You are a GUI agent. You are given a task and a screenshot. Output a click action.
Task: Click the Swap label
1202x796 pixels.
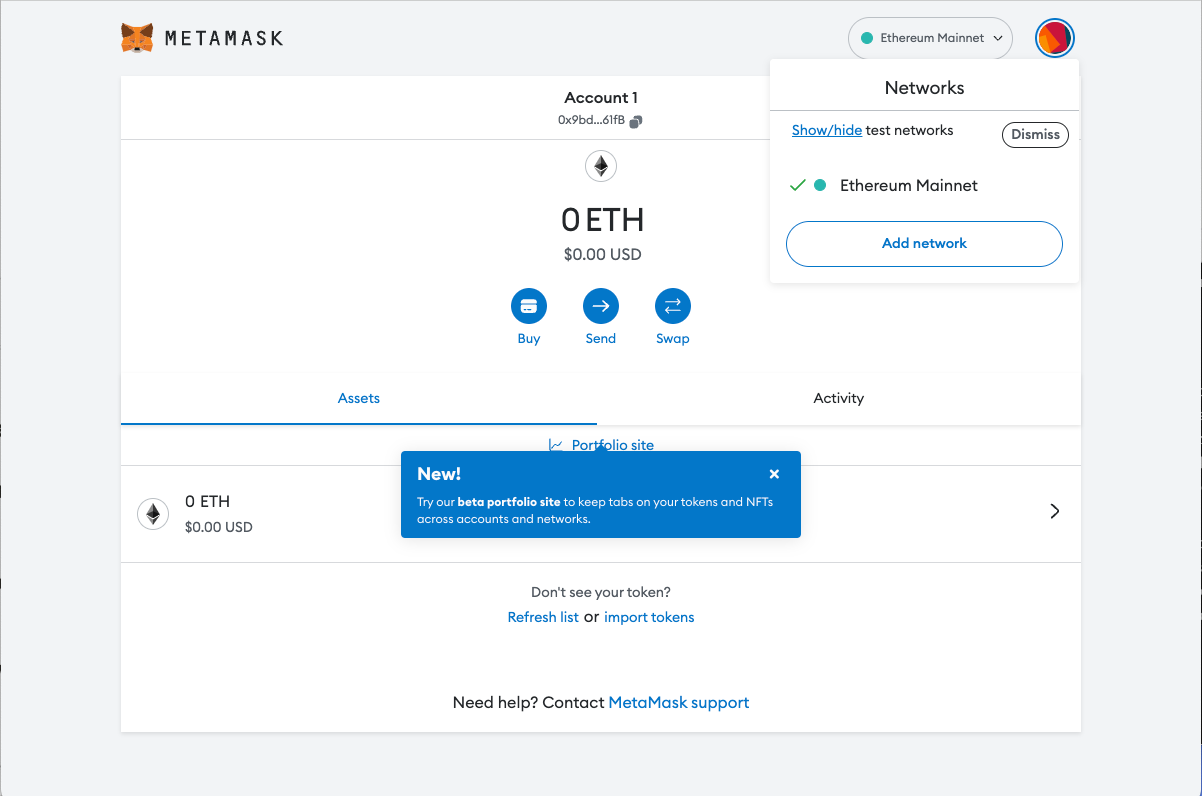pyautogui.click(x=673, y=338)
